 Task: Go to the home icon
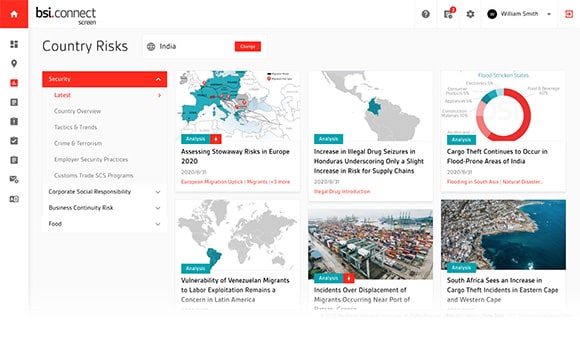click(14, 14)
